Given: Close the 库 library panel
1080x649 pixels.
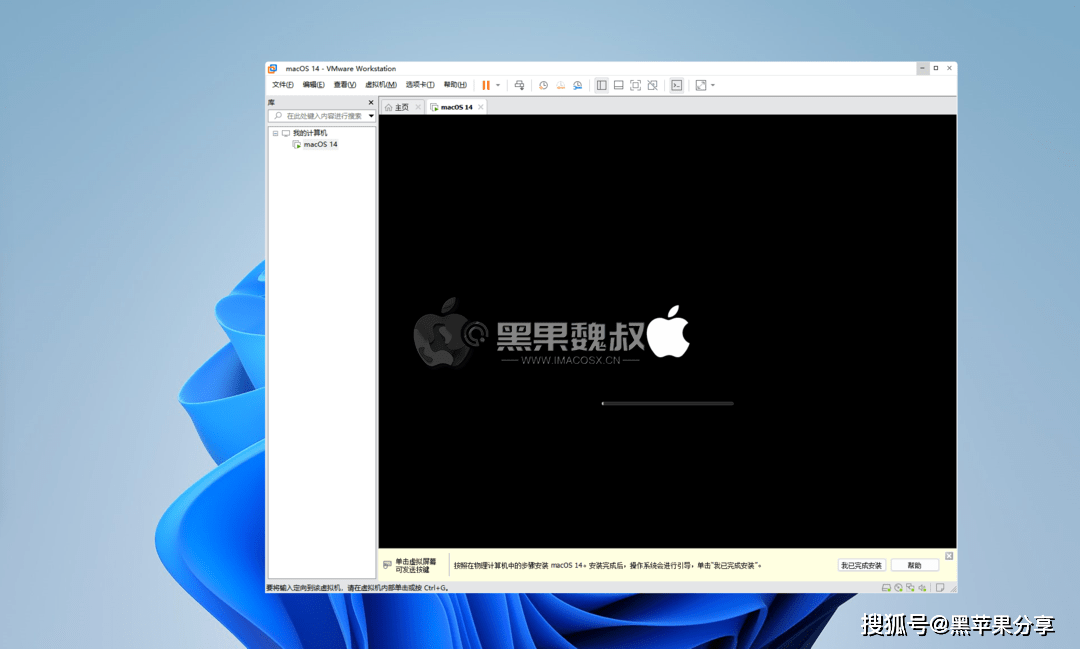Looking at the screenshot, I should pyautogui.click(x=371, y=103).
